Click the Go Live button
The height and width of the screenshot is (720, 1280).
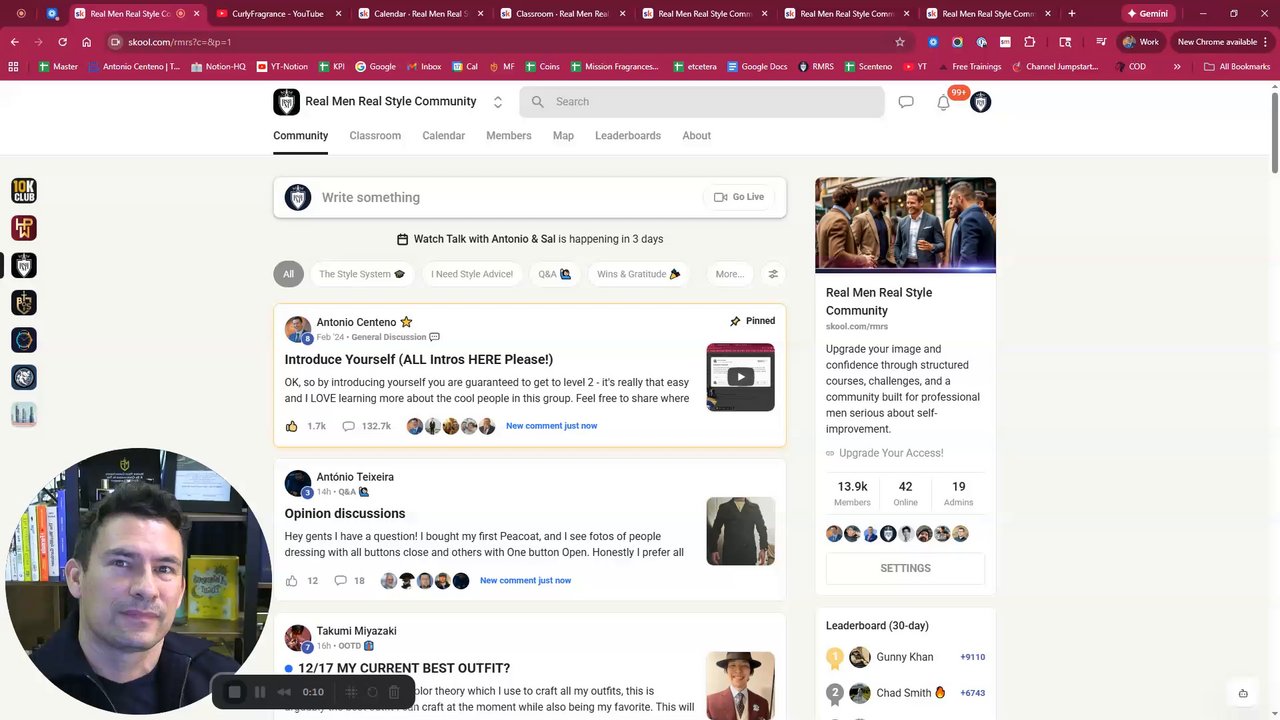pos(739,197)
